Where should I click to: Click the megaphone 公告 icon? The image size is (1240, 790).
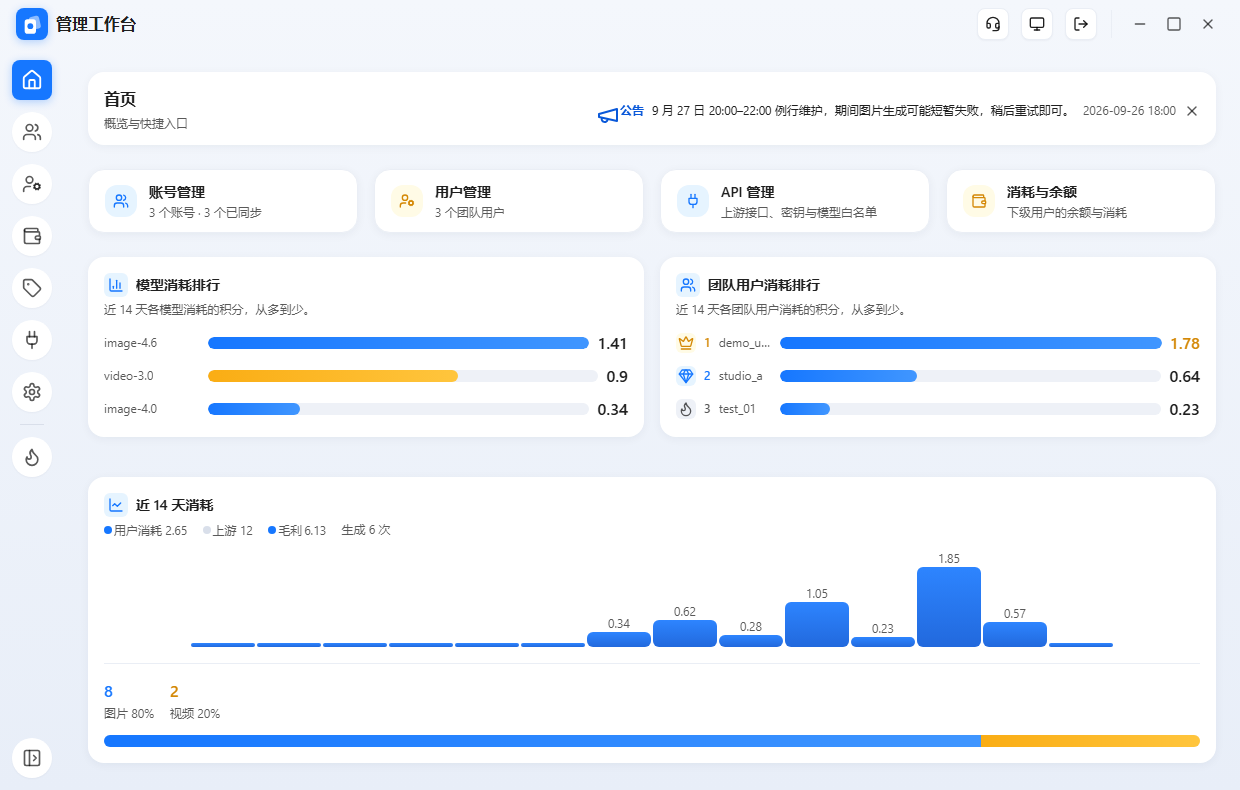[x=608, y=115]
